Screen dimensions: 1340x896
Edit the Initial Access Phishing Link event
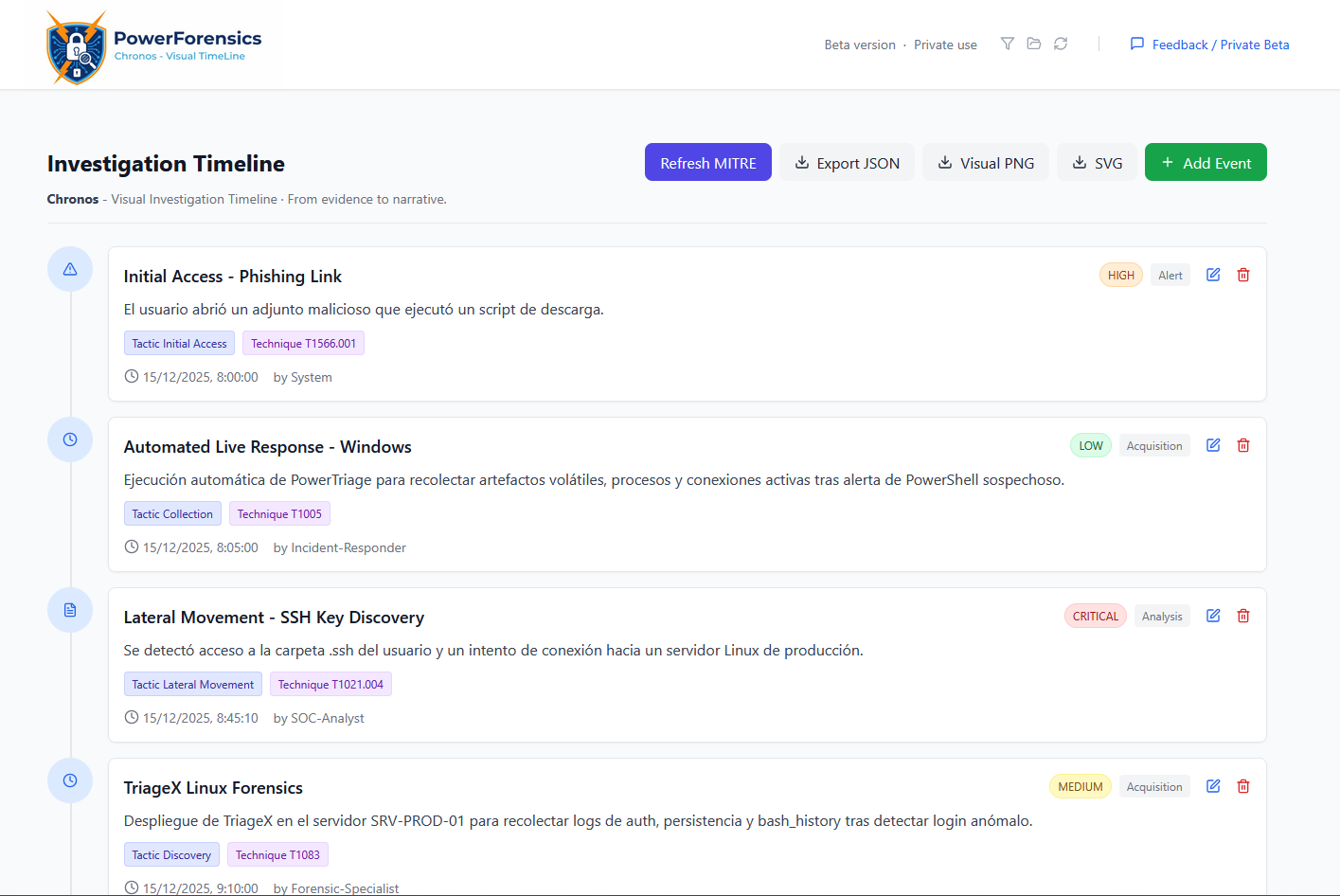click(x=1213, y=275)
